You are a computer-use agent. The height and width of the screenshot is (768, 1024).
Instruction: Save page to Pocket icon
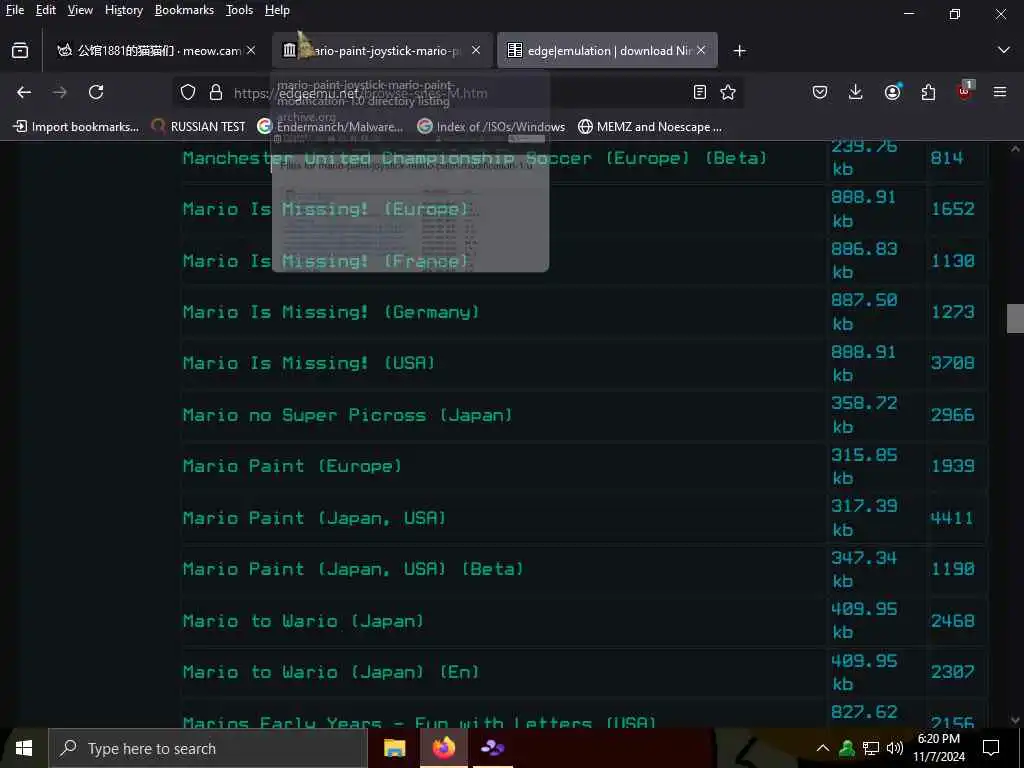click(820, 92)
